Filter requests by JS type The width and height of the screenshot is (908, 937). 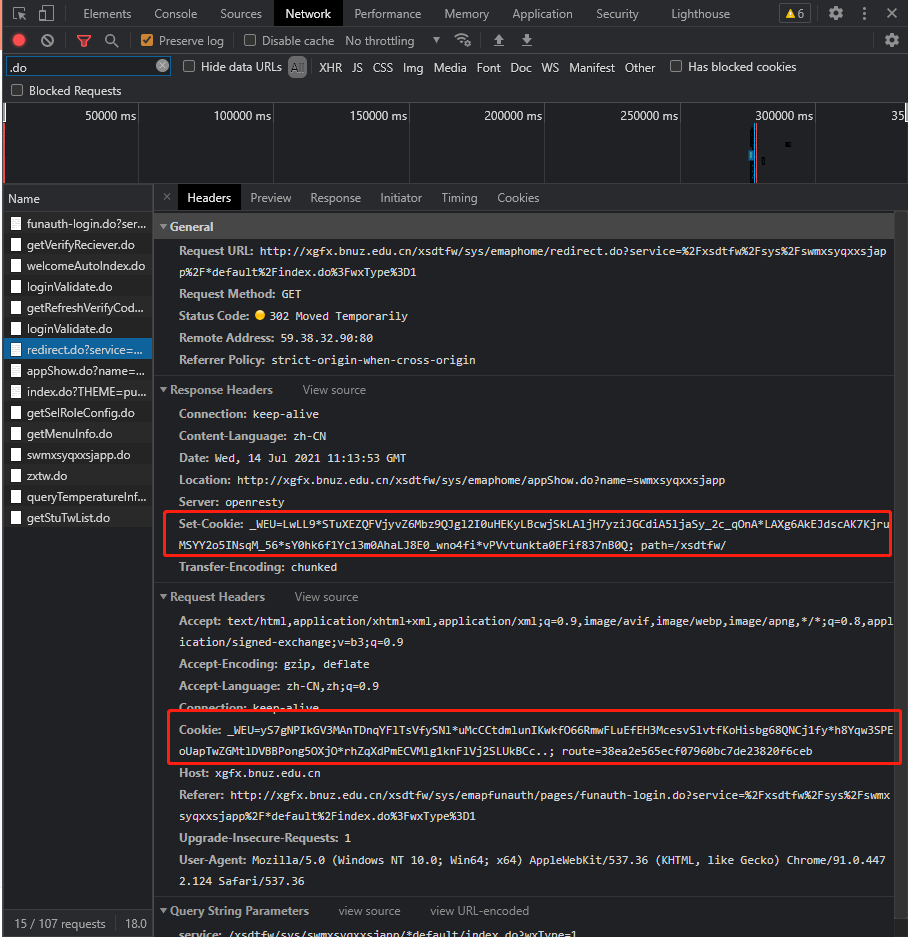(357, 68)
